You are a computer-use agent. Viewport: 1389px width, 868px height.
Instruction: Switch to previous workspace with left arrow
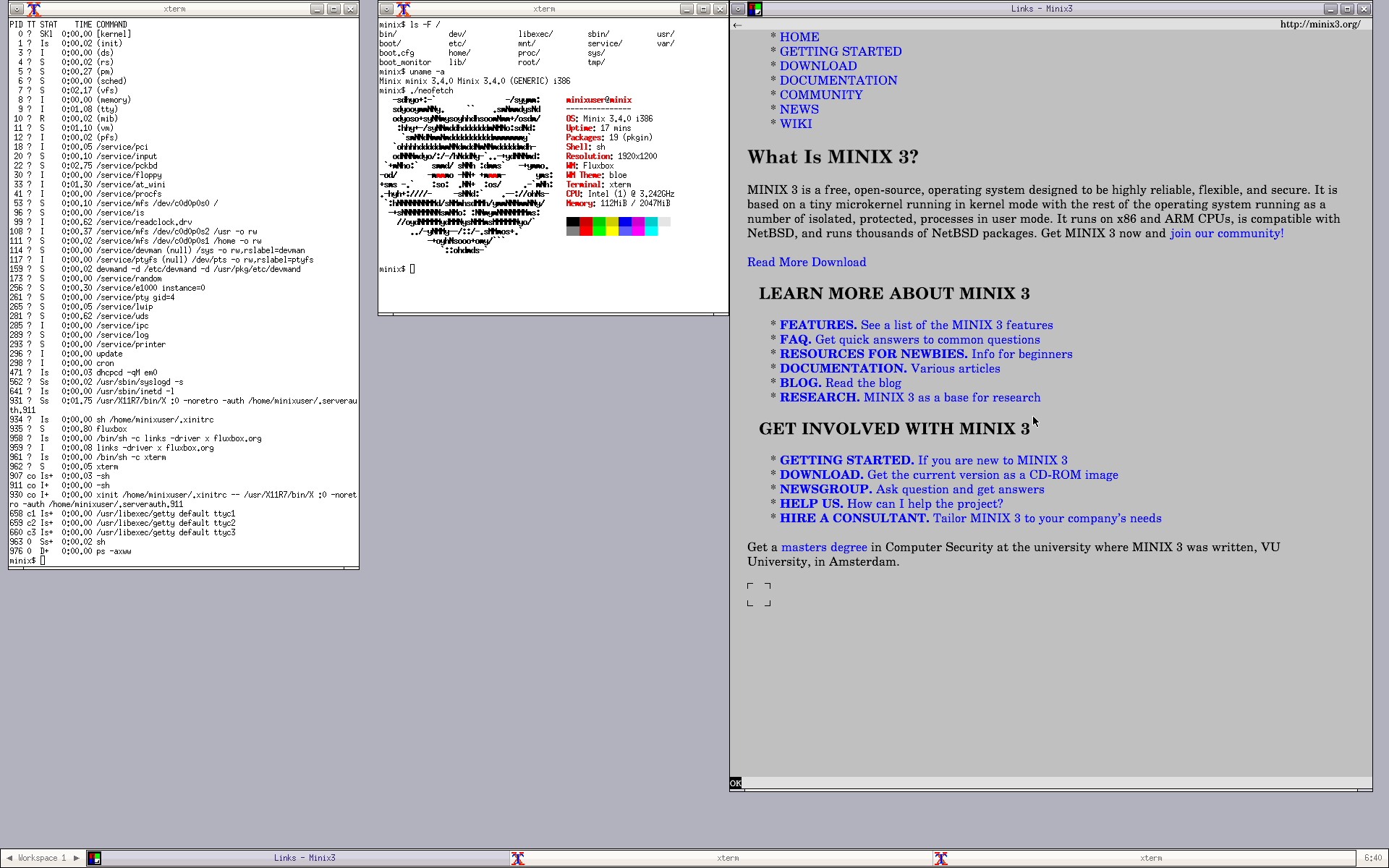tap(9, 858)
